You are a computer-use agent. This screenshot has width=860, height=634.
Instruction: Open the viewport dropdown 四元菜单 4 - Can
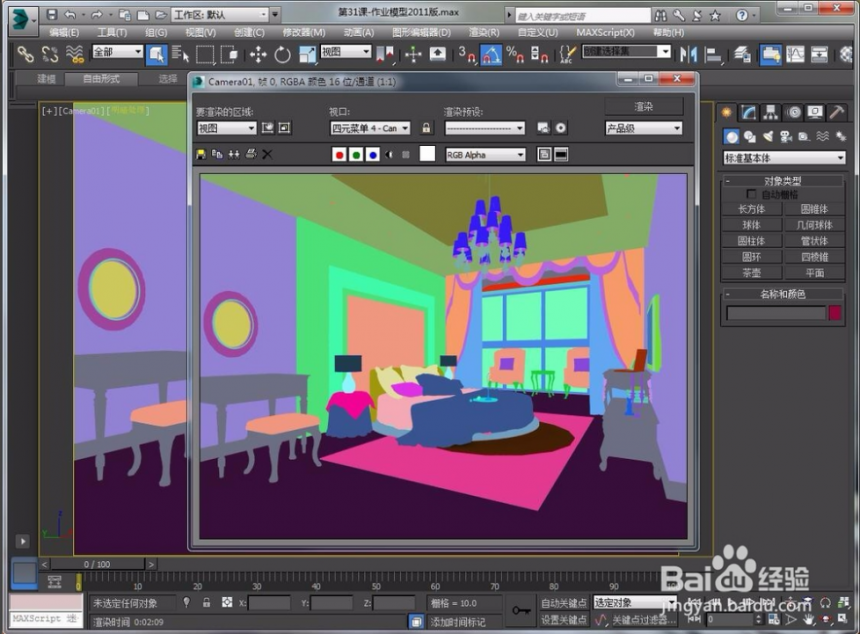(370, 128)
